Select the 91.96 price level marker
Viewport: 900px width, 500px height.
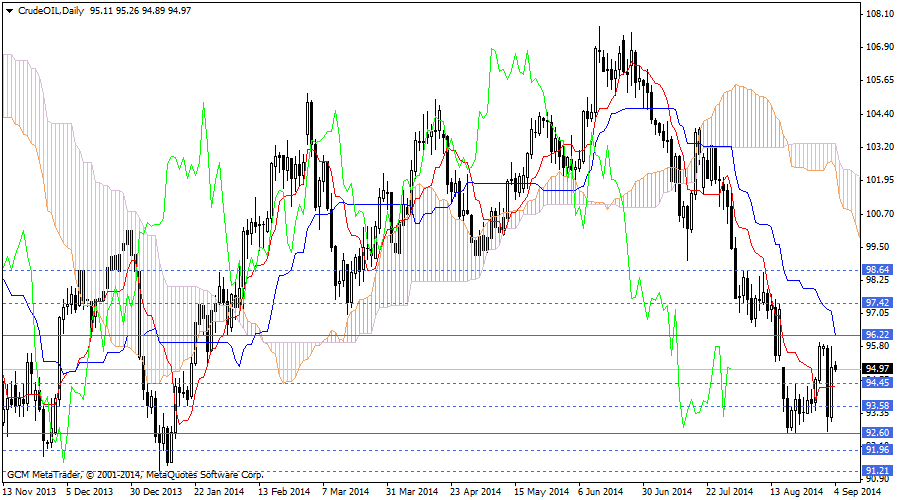tap(877, 450)
